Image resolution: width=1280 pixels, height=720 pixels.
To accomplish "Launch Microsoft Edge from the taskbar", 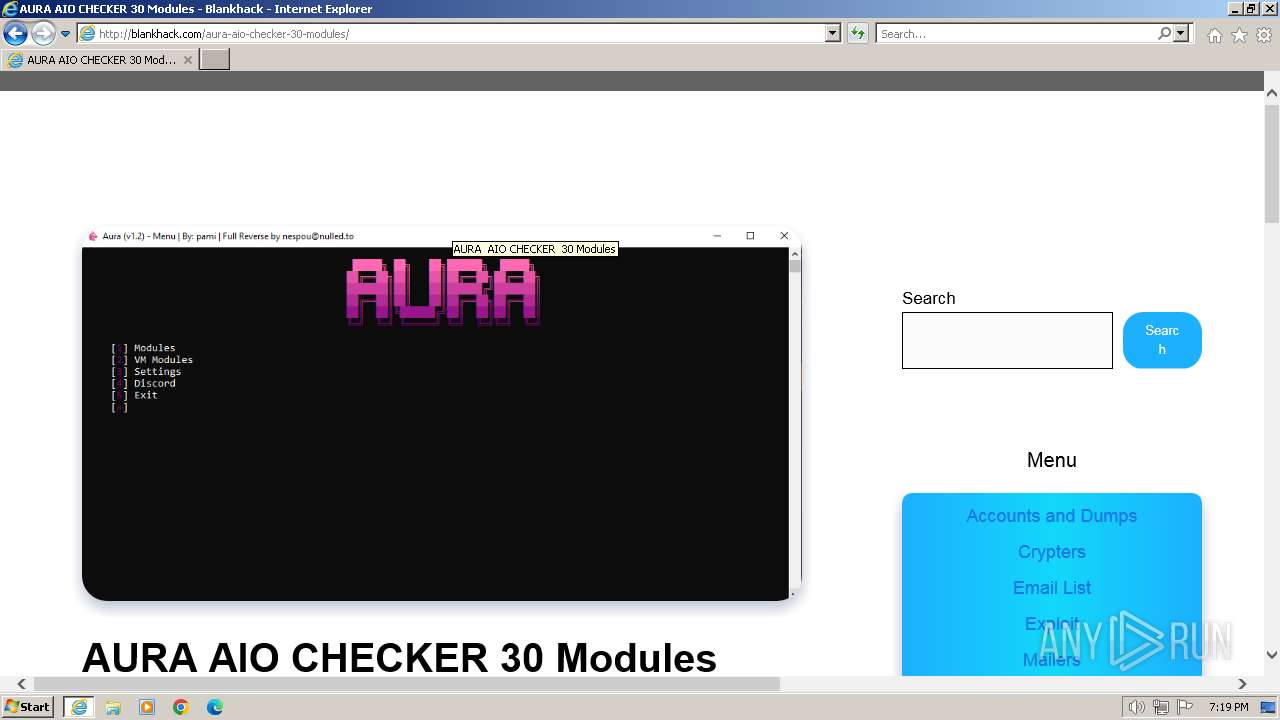I will pyautogui.click(x=215, y=707).
